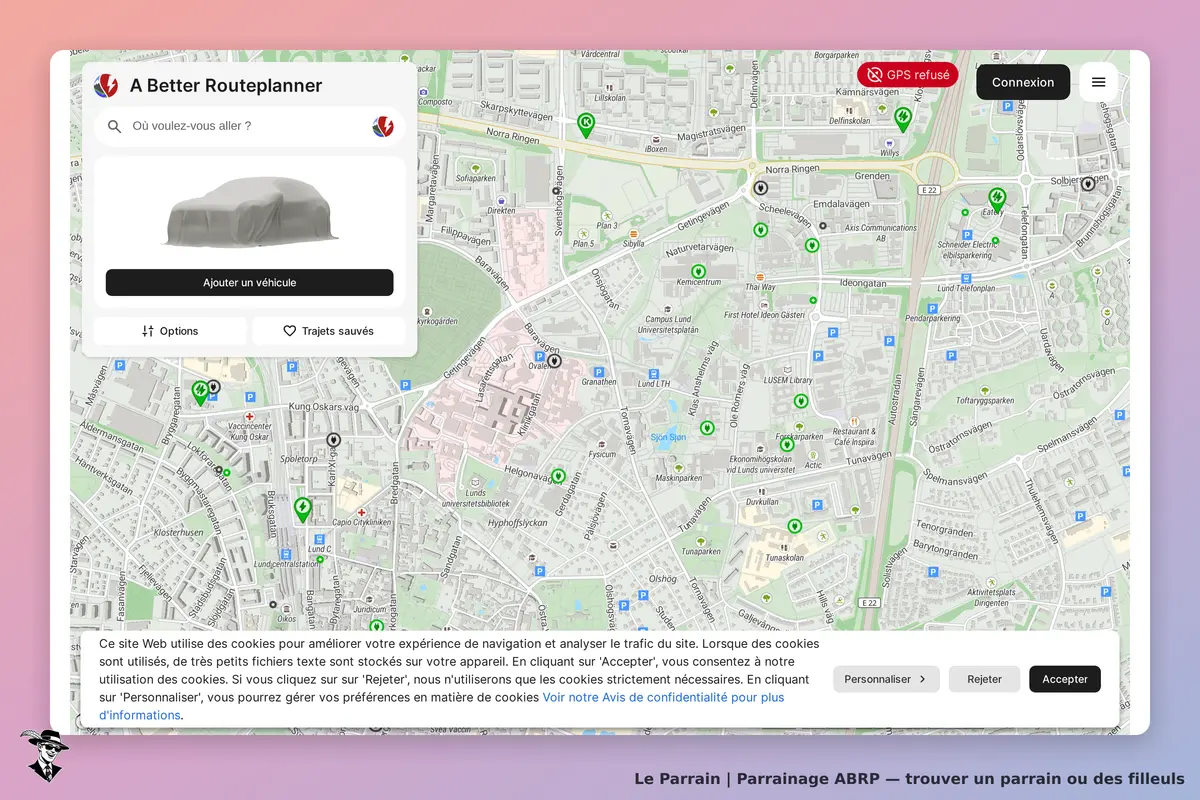Click the E 22 road shield near Galjevången
The image size is (1200, 800).
(x=870, y=602)
